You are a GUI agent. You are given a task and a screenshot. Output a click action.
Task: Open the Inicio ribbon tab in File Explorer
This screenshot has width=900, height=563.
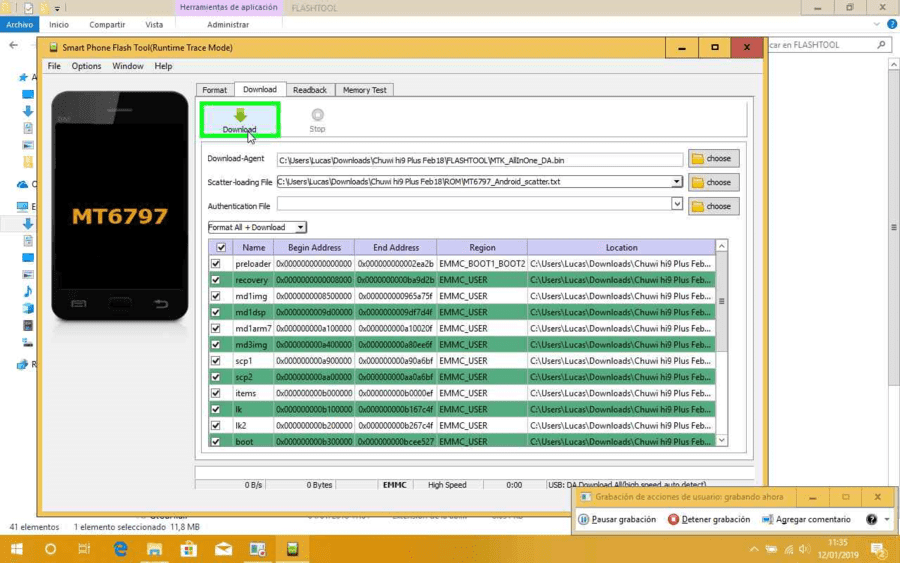click(x=59, y=25)
